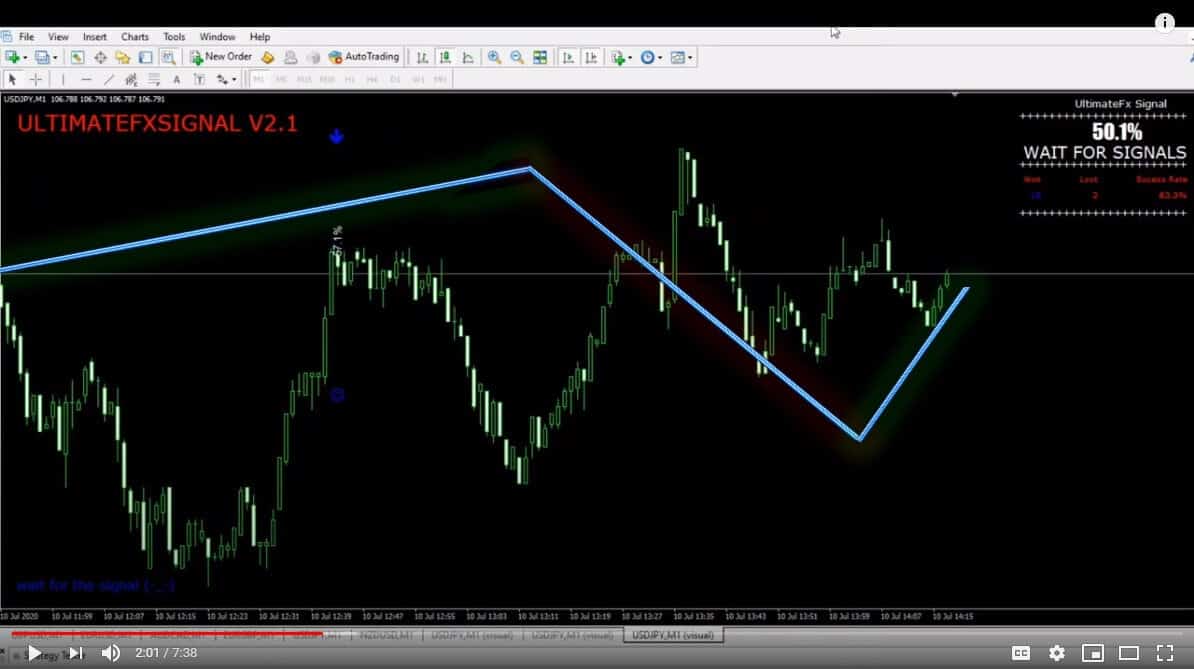Switch chart to candlestick view

(x=443, y=57)
